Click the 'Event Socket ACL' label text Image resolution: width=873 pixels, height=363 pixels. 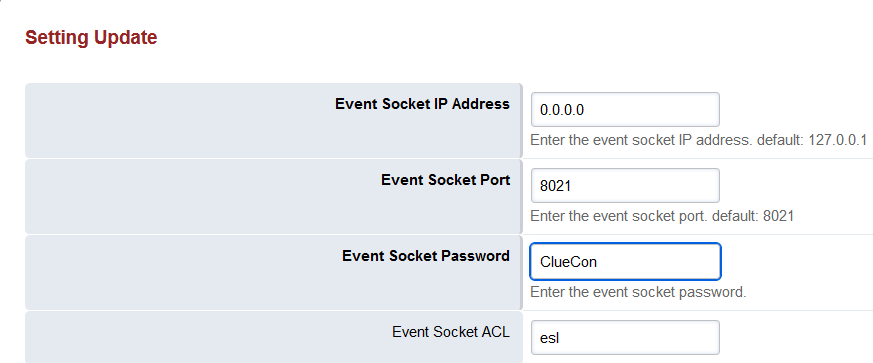click(450, 332)
